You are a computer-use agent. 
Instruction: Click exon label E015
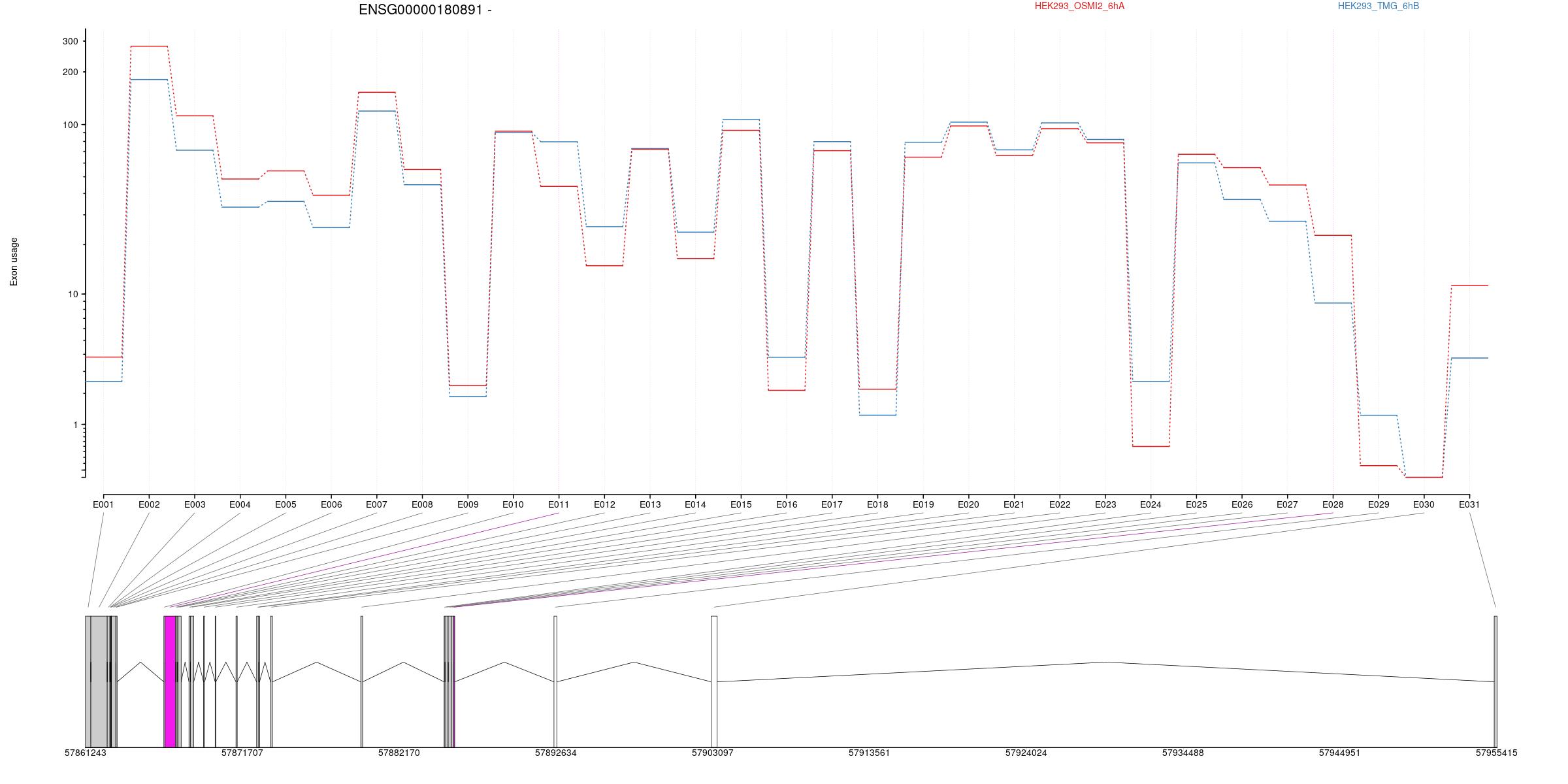click(741, 504)
